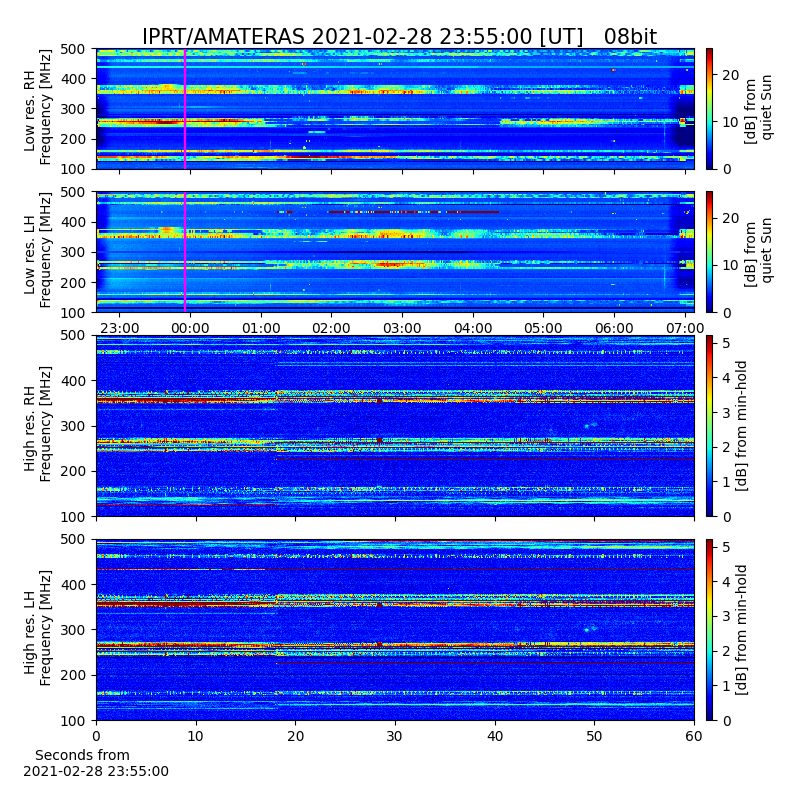The height and width of the screenshot is (800, 800).
Task: Click the red line near 430 MHz in High res. LH
Action: (395, 569)
